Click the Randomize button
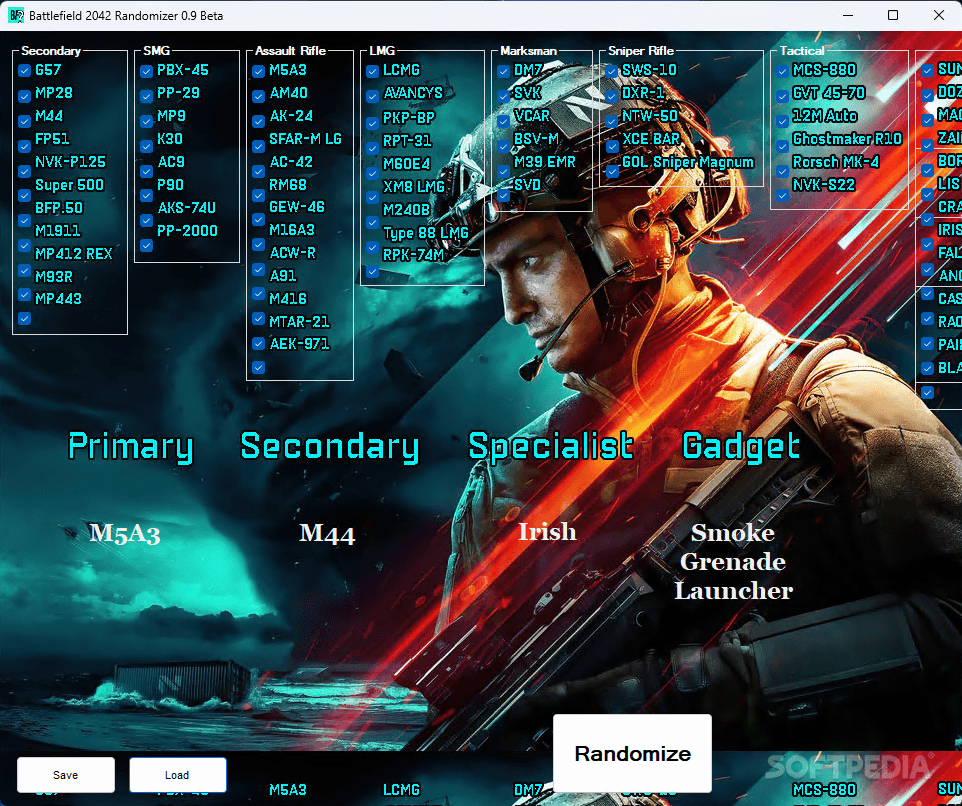This screenshot has width=962, height=806. tap(633, 753)
